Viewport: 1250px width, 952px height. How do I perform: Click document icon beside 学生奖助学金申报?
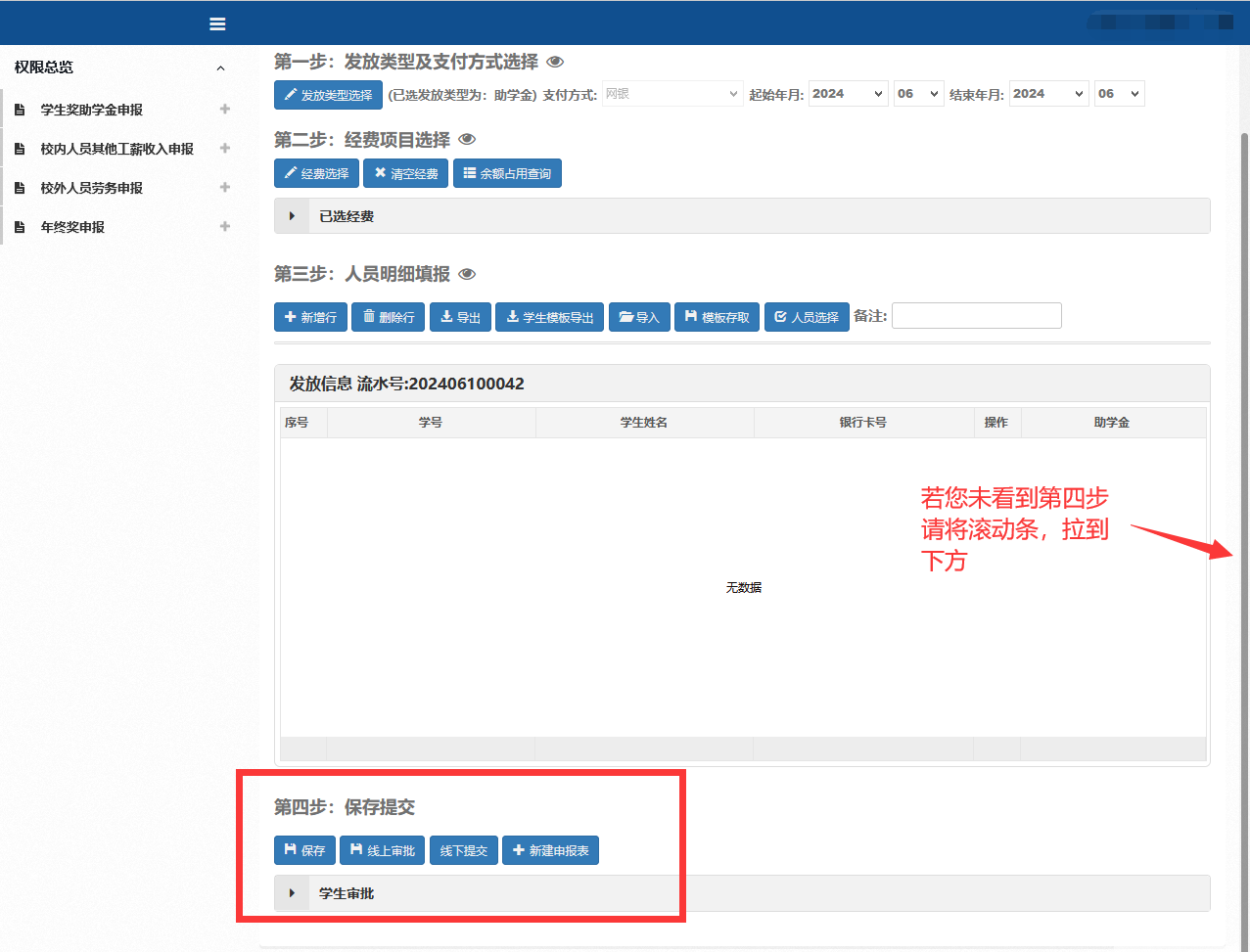click(x=20, y=110)
